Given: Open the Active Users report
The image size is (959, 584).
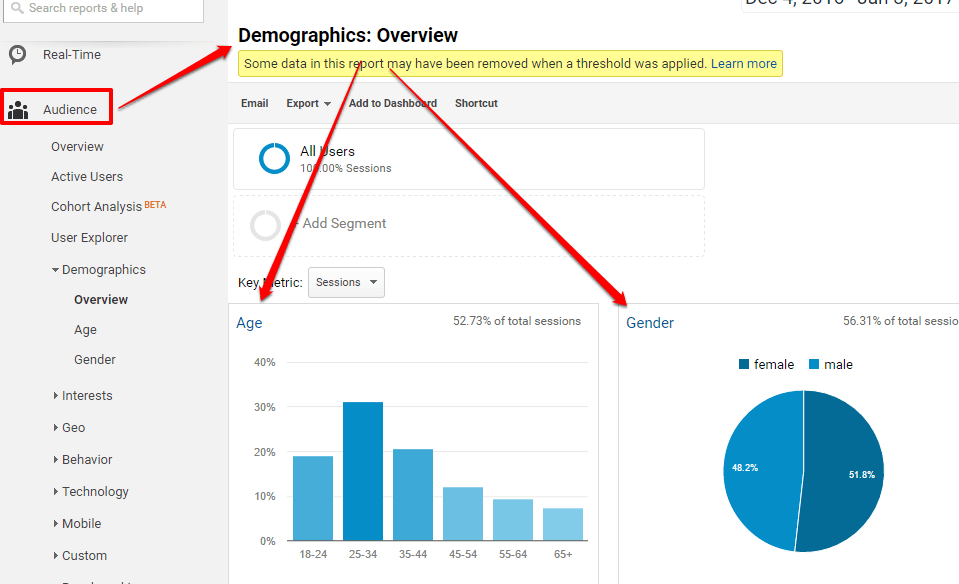Looking at the screenshot, I should (x=87, y=177).
